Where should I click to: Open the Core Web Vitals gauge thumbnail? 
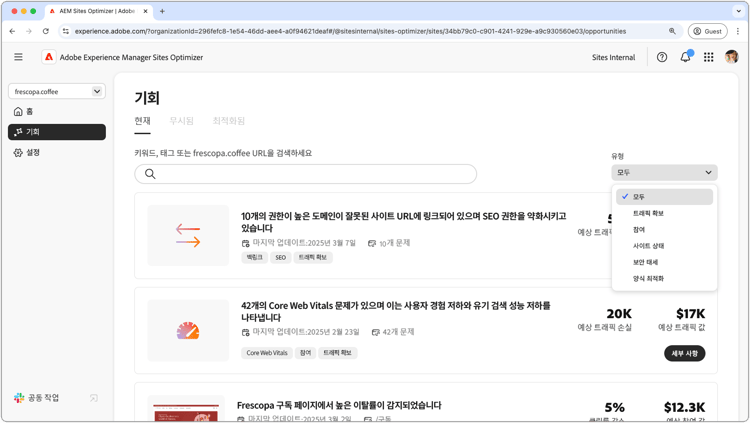(188, 331)
